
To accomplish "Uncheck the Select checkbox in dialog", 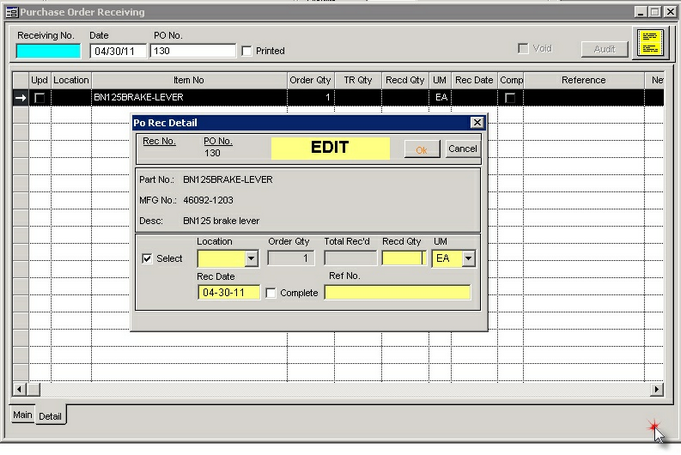I will tap(148, 259).
